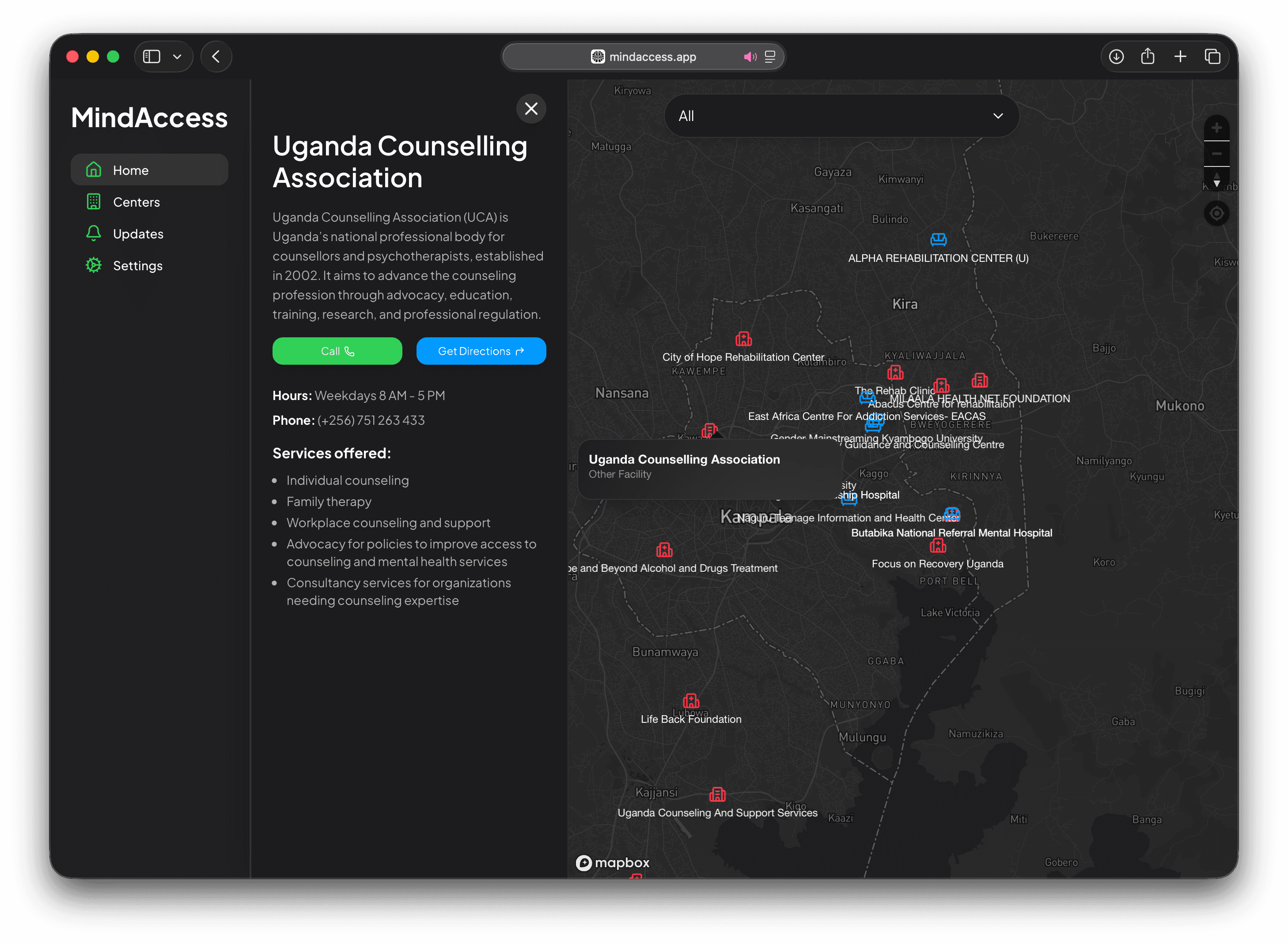
Task: Select the Focus on Recovery Uganda marker
Action: (x=938, y=546)
